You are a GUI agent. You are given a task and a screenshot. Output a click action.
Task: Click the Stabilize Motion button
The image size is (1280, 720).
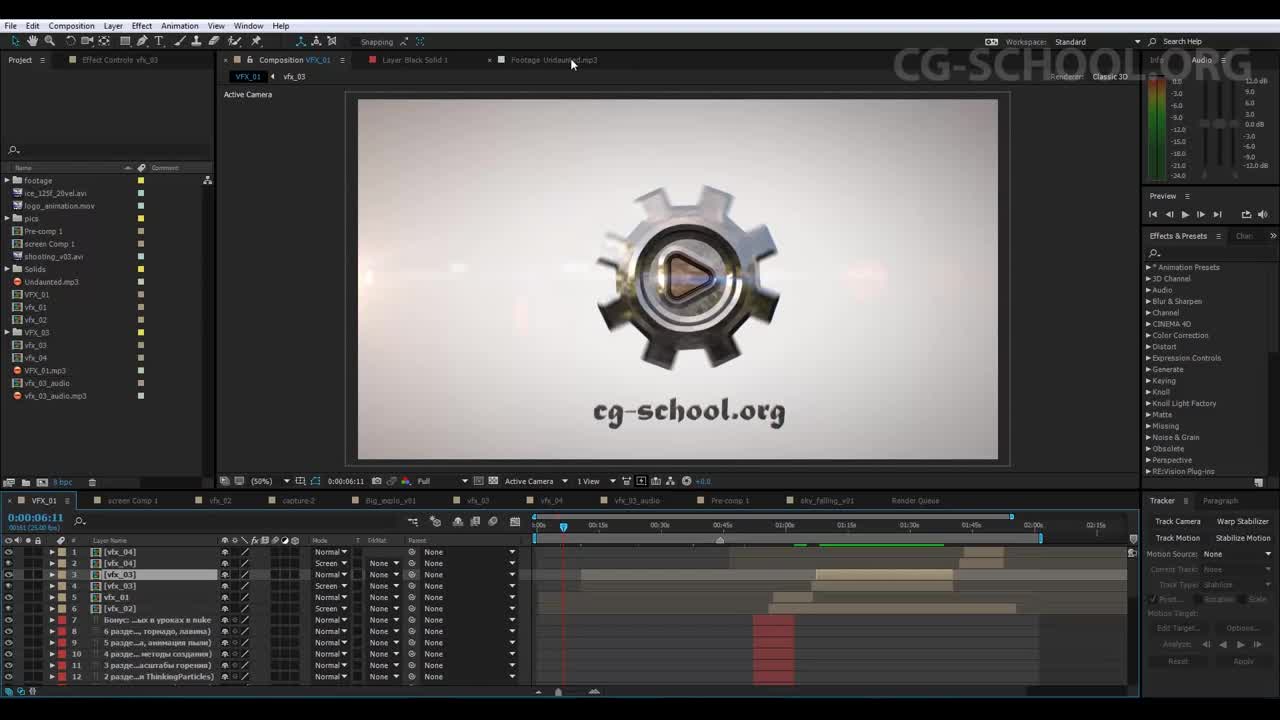1242,538
